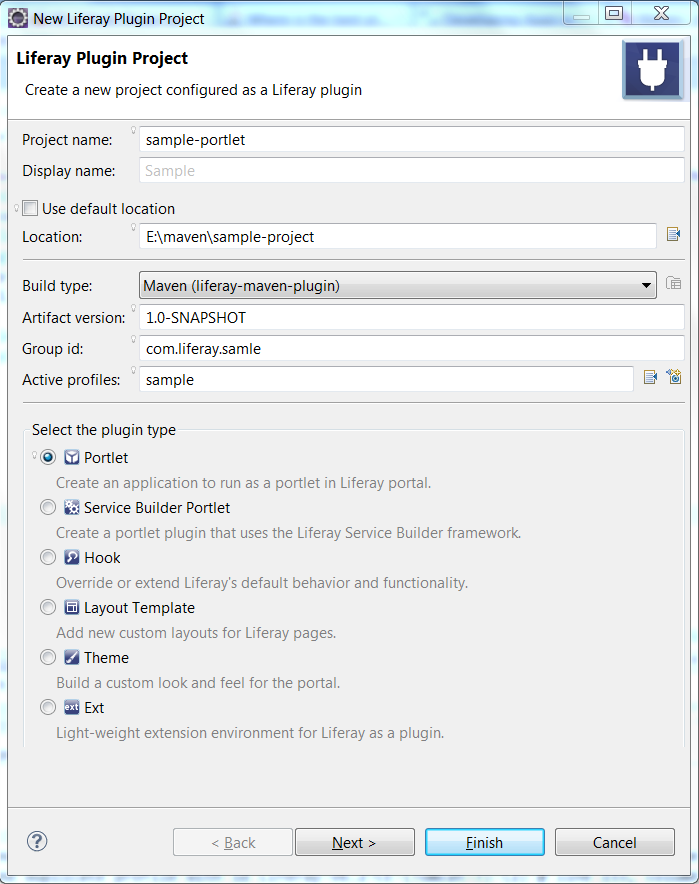Click the Service Builder Portlet gear icon
The width and height of the screenshot is (699, 884).
[x=72, y=507]
